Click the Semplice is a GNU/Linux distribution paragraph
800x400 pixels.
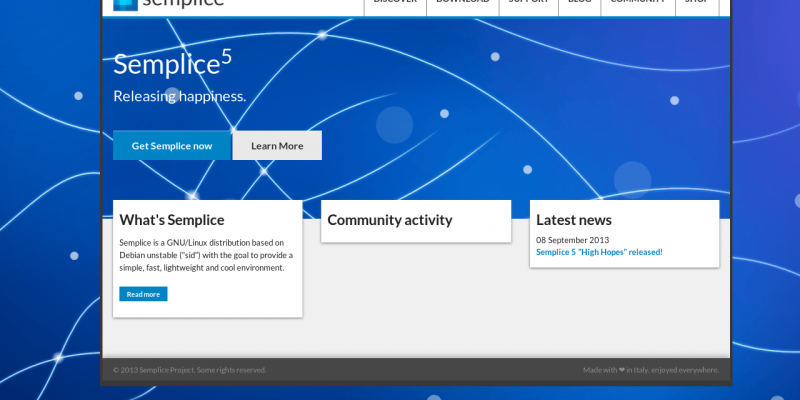(x=206, y=255)
